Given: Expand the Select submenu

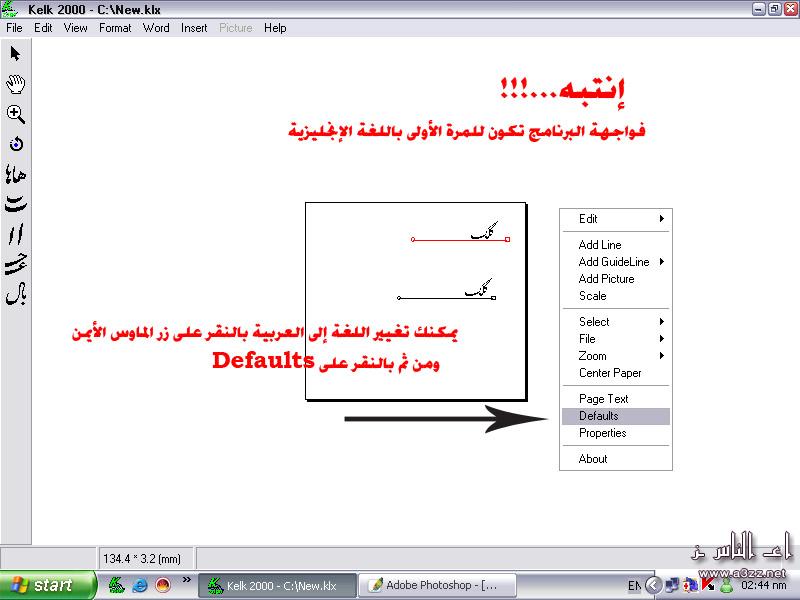Looking at the screenshot, I should pyautogui.click(x=616, y=322).
